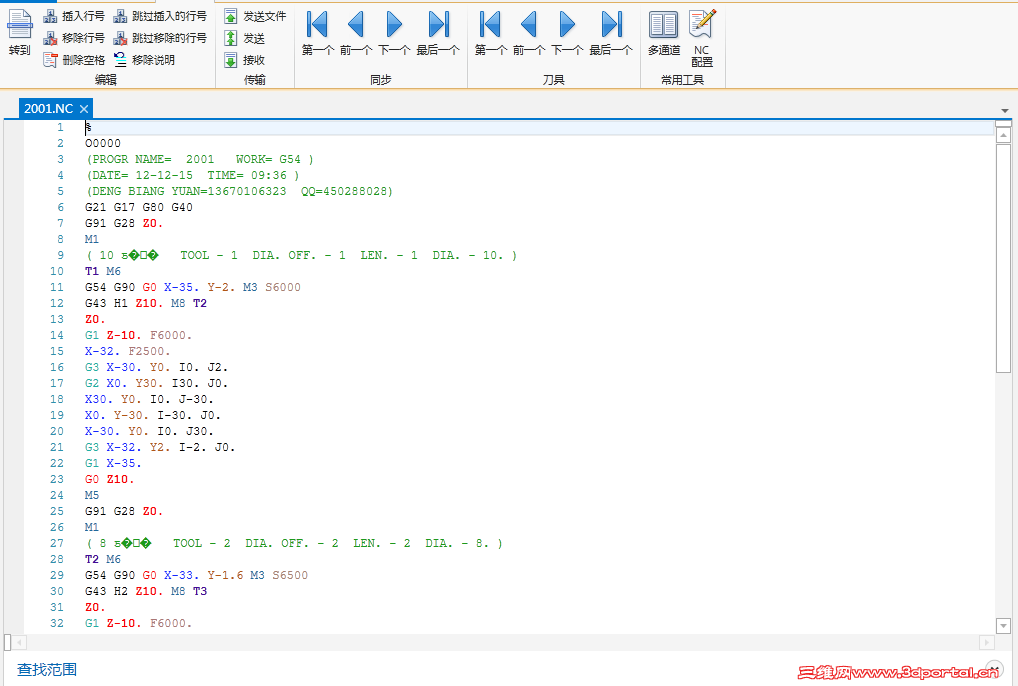Screen dimensions: 1018x686
Task: Click comment line PROGR NAME= 2001
Action: click(199, 159)
